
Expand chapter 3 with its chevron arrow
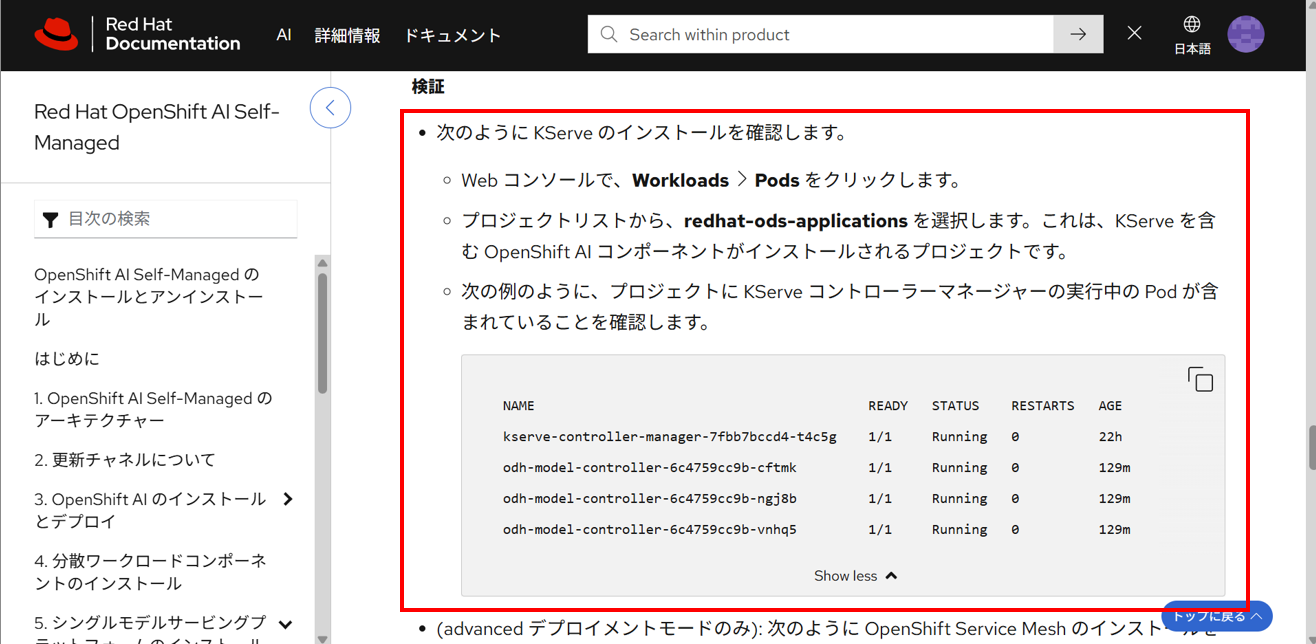[288, 499]
